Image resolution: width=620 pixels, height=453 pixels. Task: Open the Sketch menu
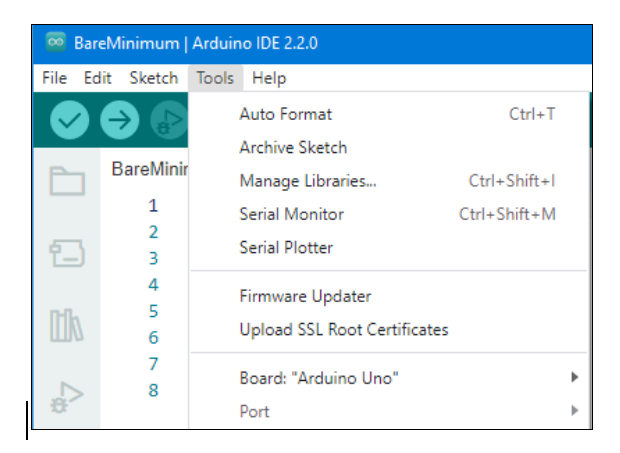pos(154,78)
